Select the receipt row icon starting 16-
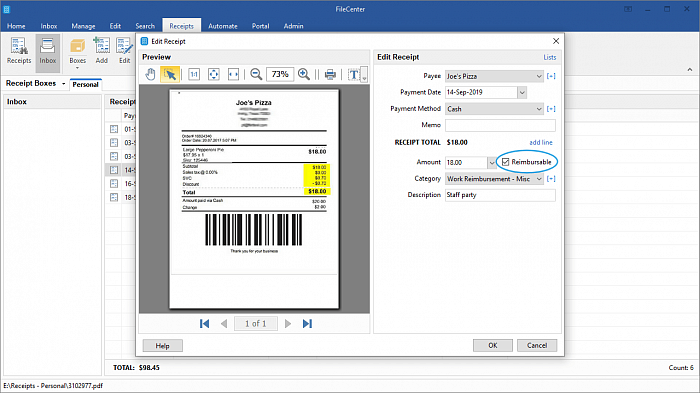 coord(114,184)
